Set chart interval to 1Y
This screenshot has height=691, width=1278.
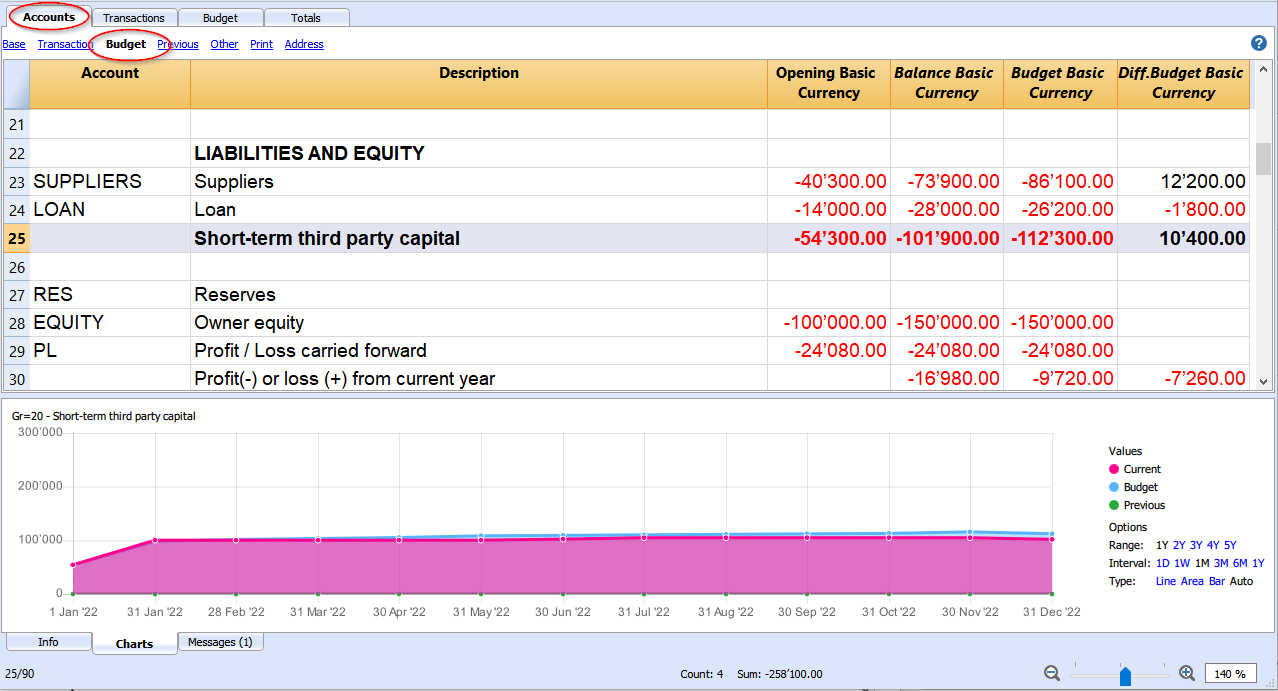[1258, 563]
